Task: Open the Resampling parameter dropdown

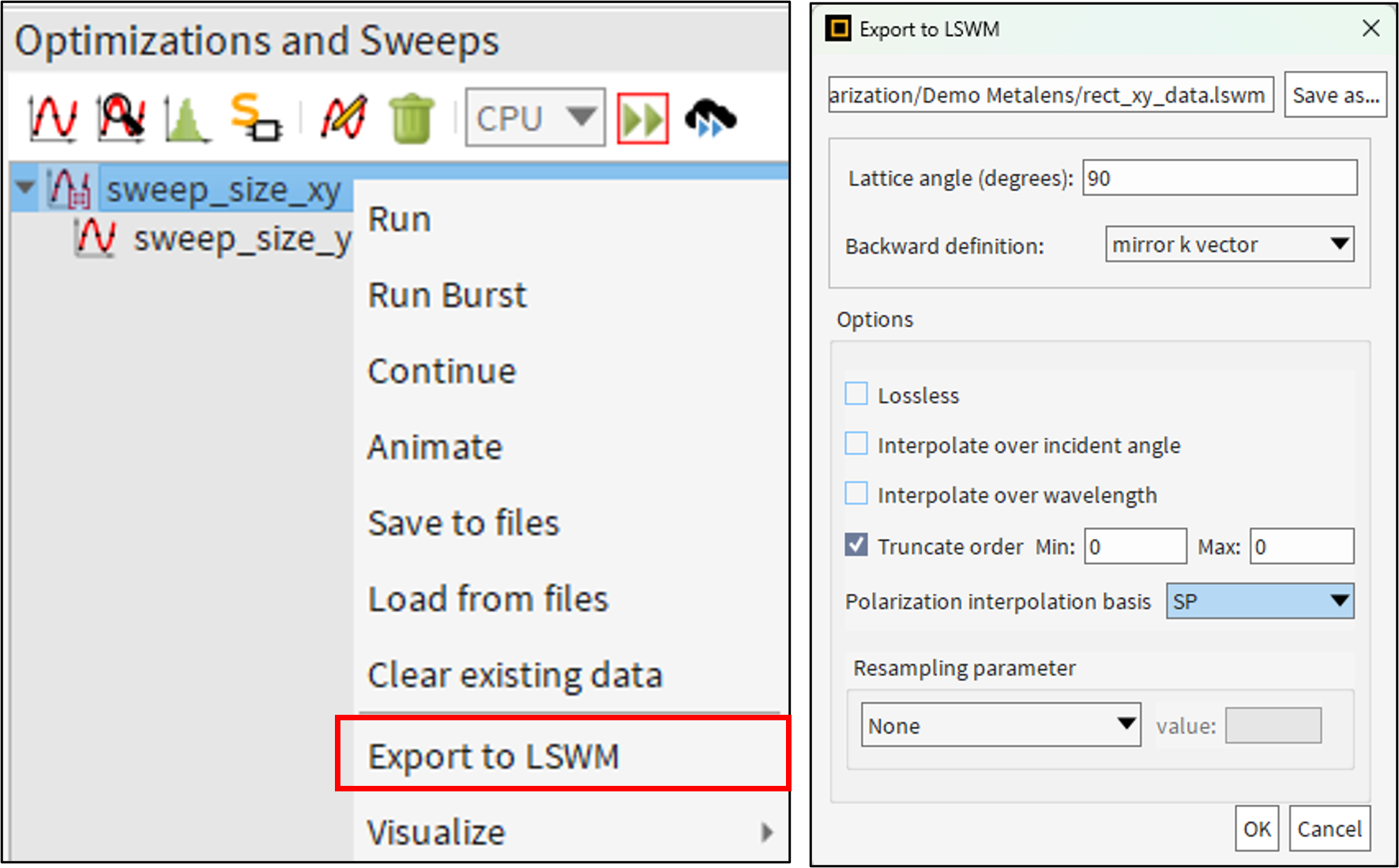Action: tap(1001, 724)
